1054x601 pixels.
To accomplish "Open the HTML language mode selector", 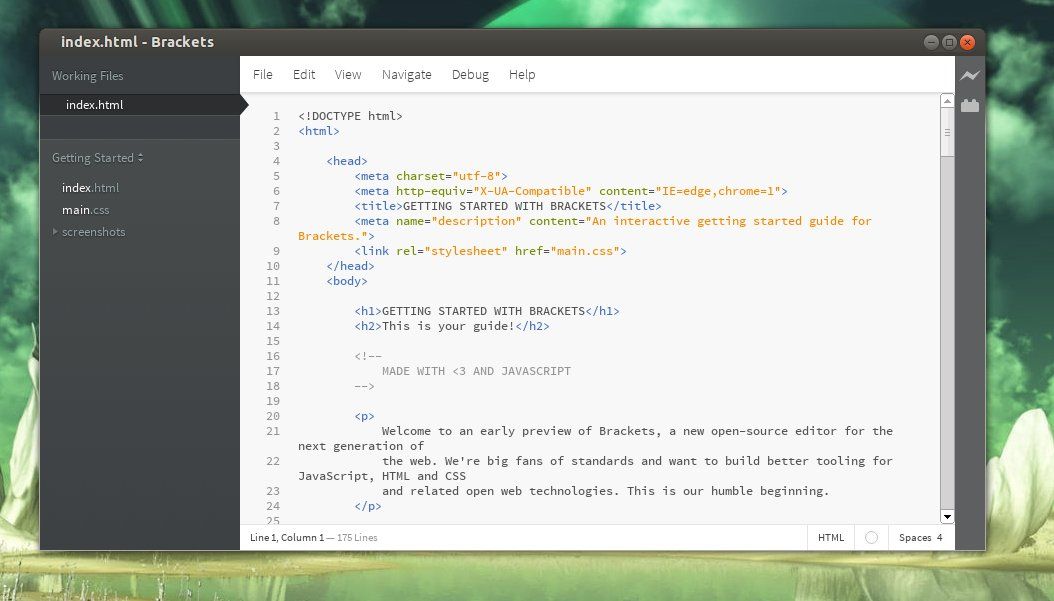I will (831, 537).
